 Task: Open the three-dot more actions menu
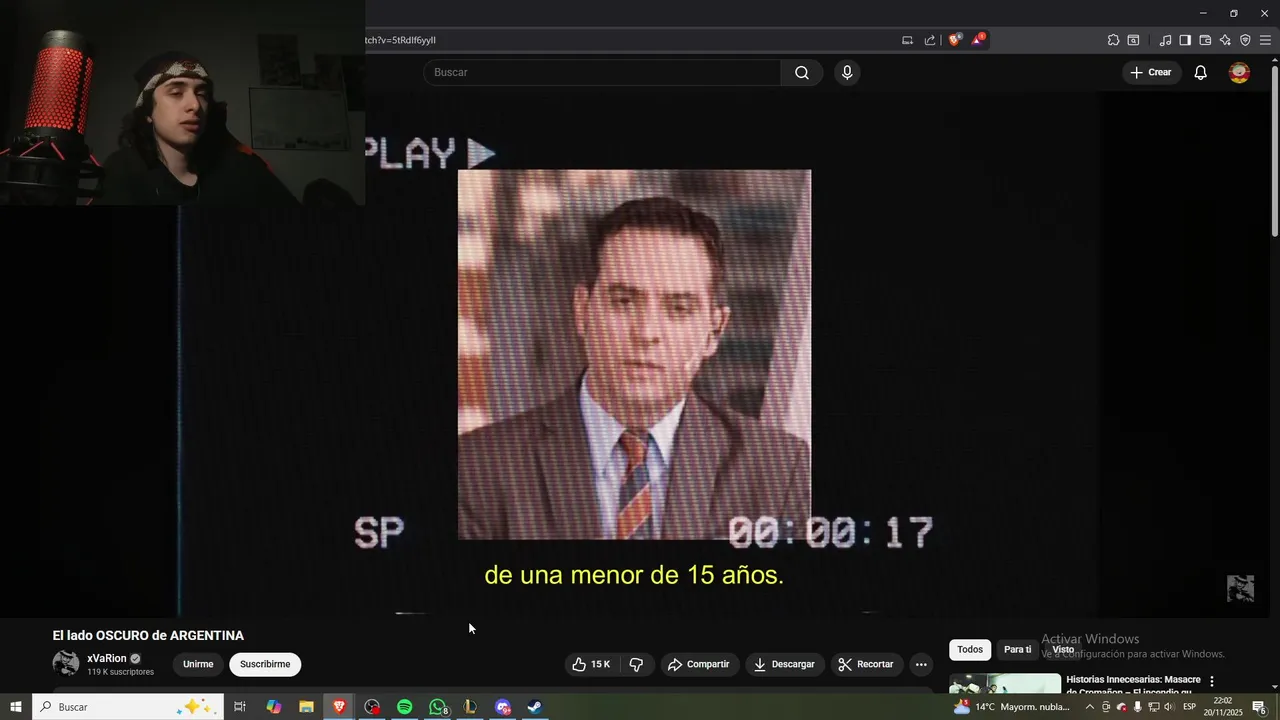(x=921, y=664)
